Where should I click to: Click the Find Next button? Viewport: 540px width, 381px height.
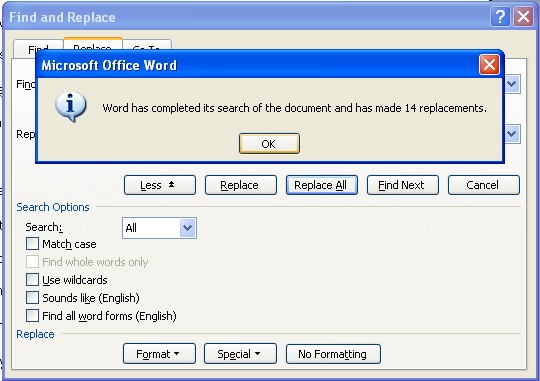pyautogui.click(x=403, y=185)
